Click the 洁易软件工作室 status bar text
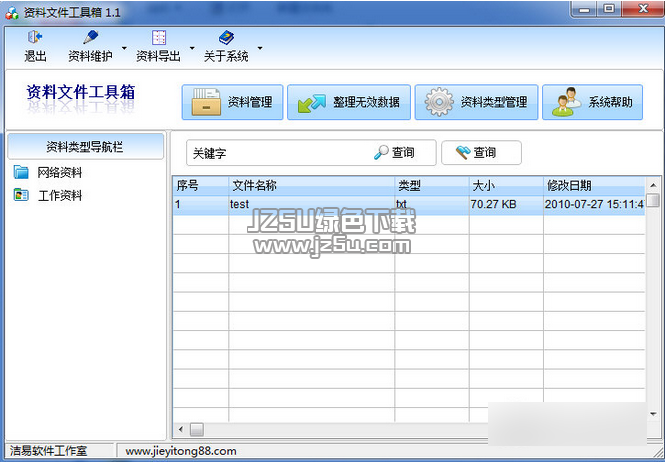Image resolution: width=665 pixels, height=462 pixels. coord(48,451)
